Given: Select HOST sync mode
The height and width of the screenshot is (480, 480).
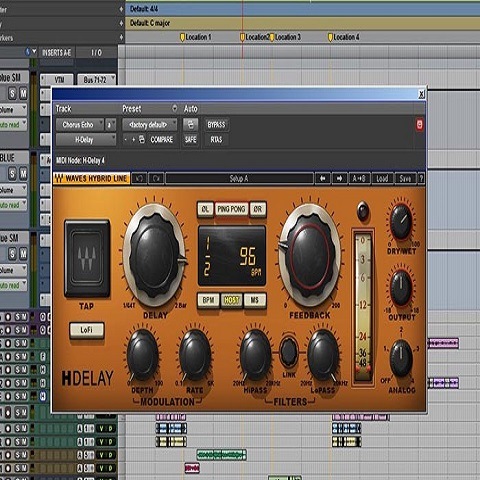Looking at the screenshot, I should 231,300.
